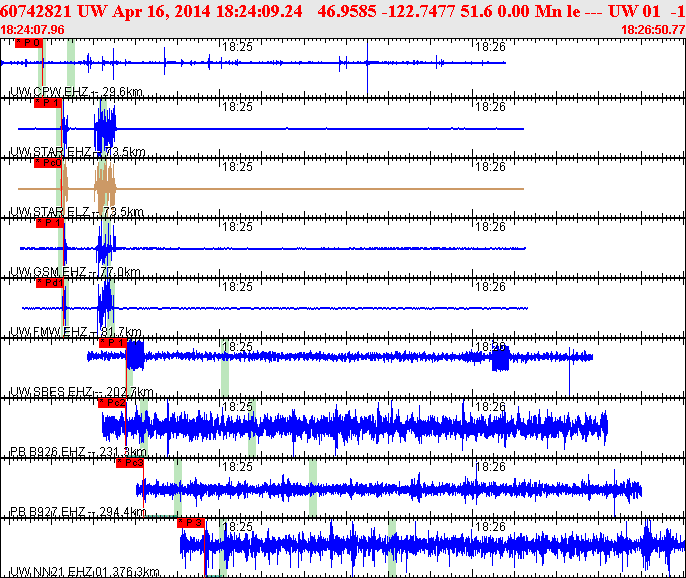Click the red P pick flag on UW.STAR ELZ trace

[47, 163]
